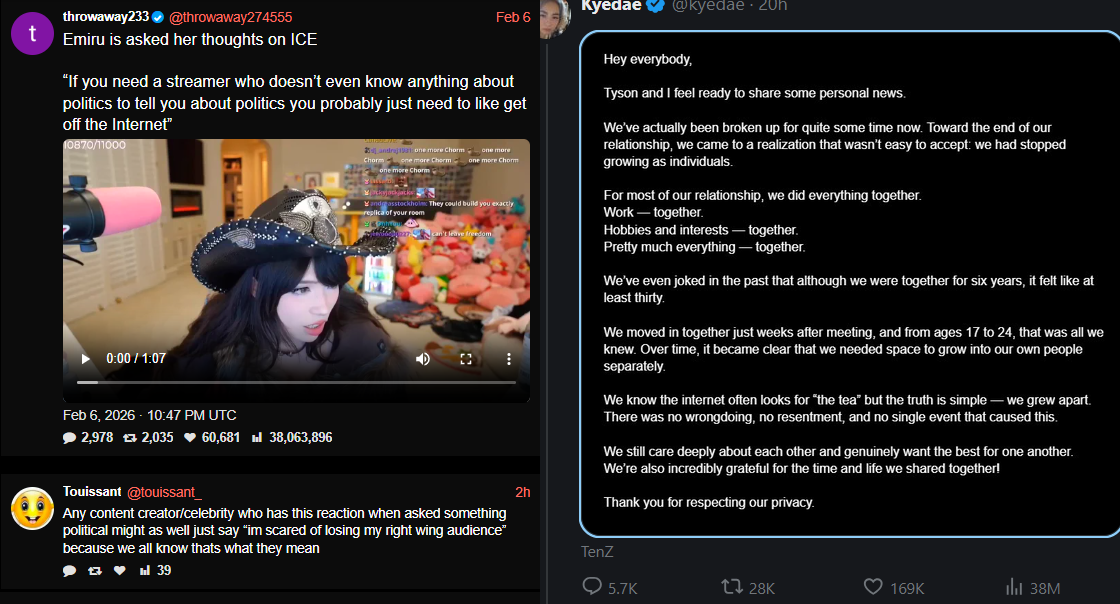Screen dimensions: 1120x604
Task: Click the video progress bar
Action: 296,383
